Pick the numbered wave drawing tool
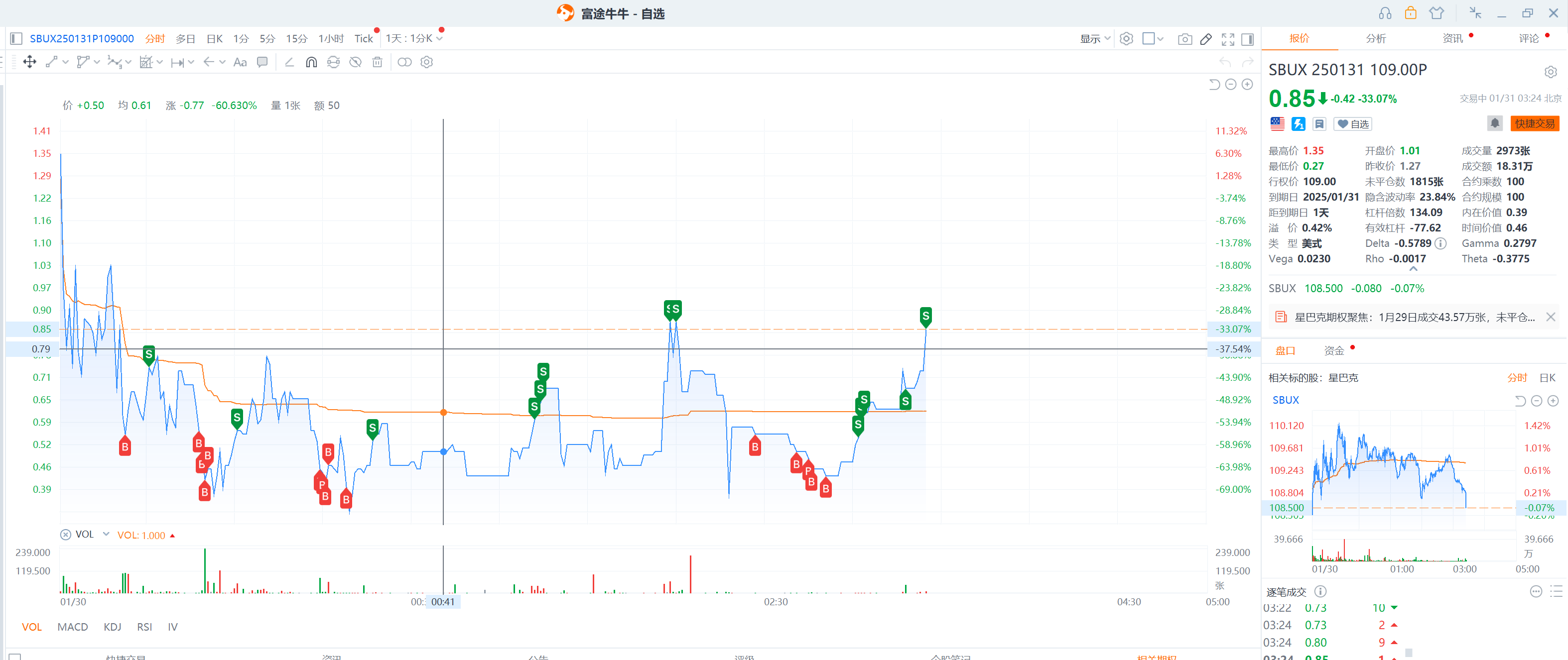 [x=115, y=62]
